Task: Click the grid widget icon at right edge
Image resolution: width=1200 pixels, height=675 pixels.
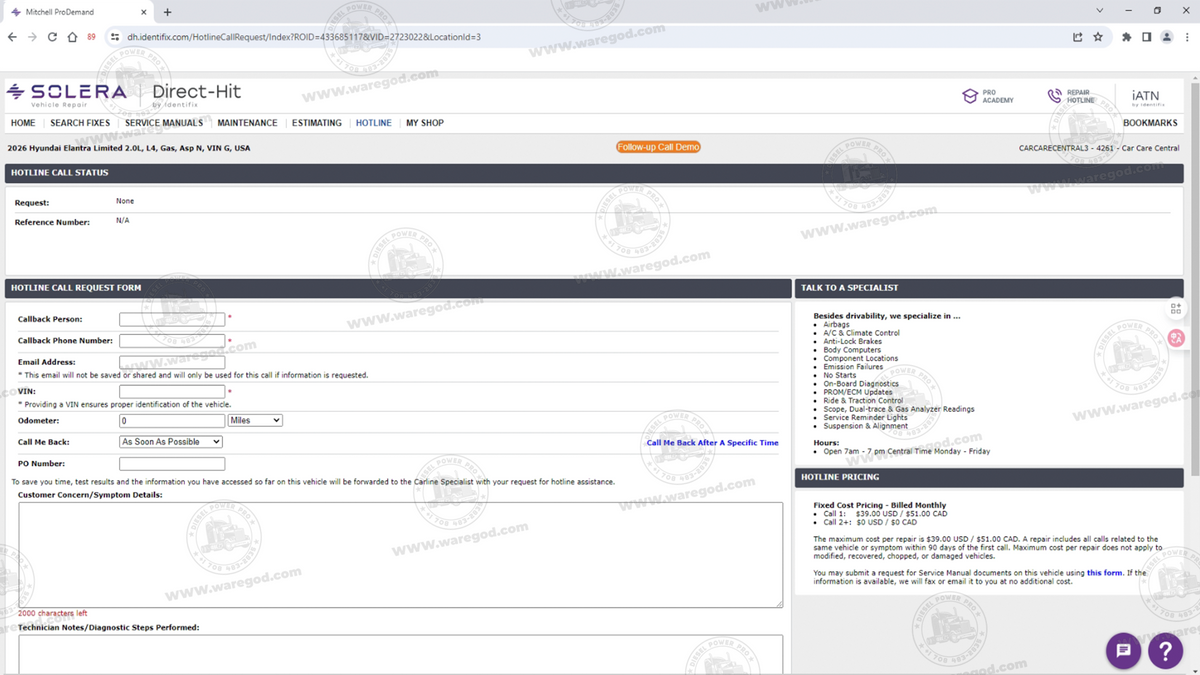Action: pos(1176,309)
